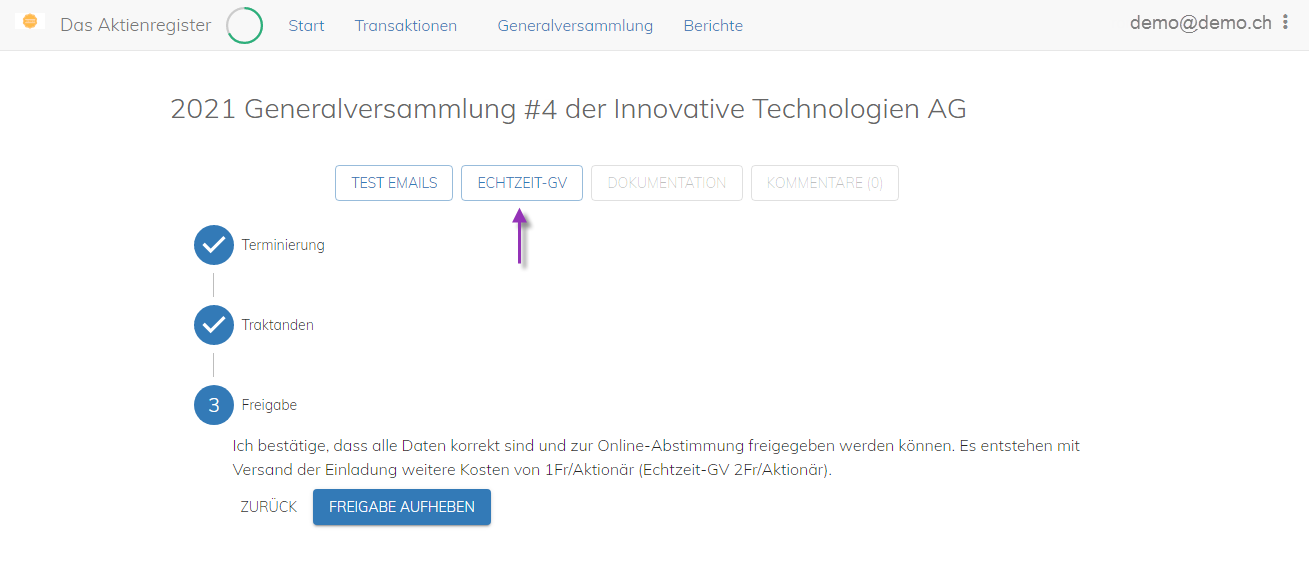Open the ECHTZEIT-GV button
Viewport: 1309px width, 567px height.
point(522,183)
